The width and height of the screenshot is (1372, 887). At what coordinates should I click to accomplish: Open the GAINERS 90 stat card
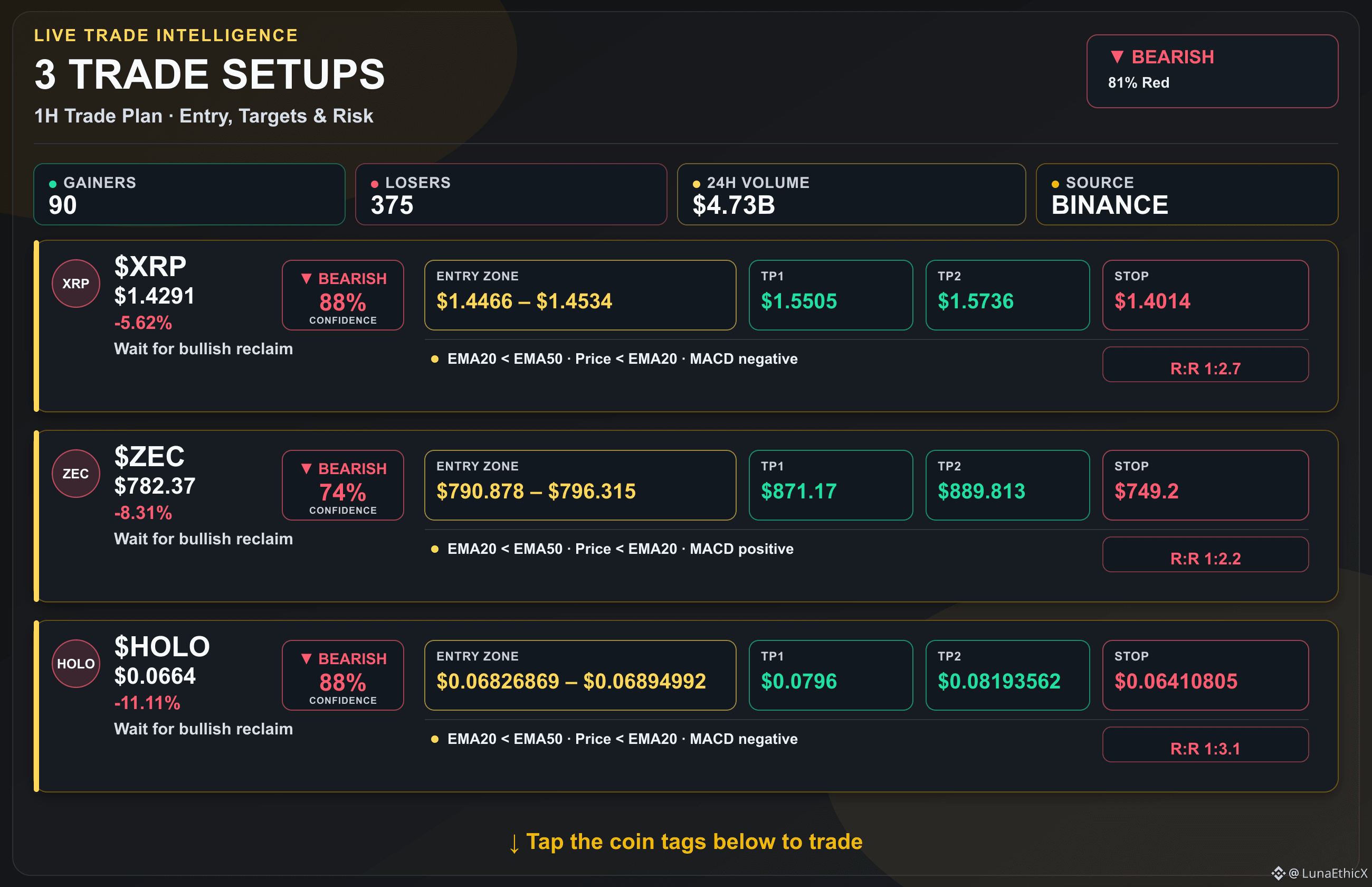189,194
